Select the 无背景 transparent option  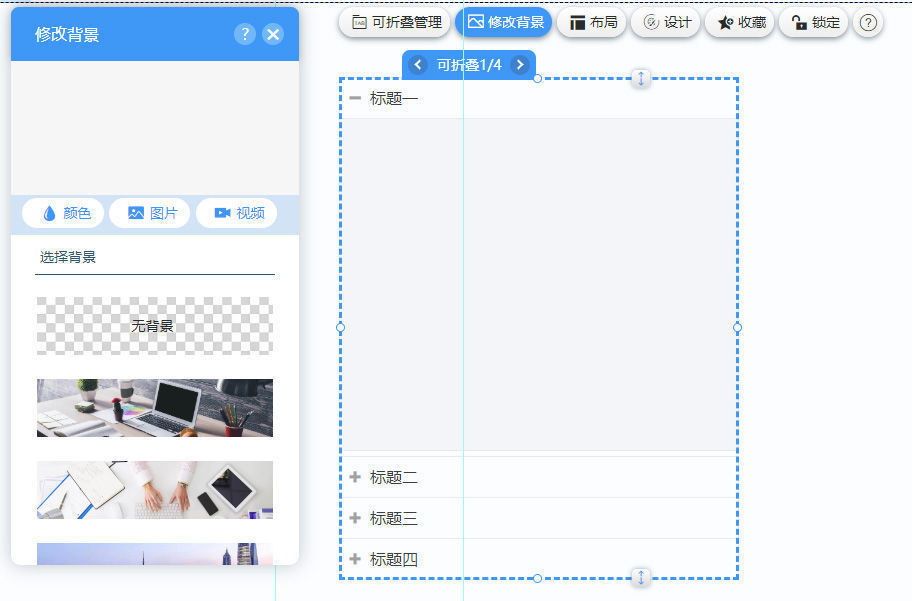154,326
